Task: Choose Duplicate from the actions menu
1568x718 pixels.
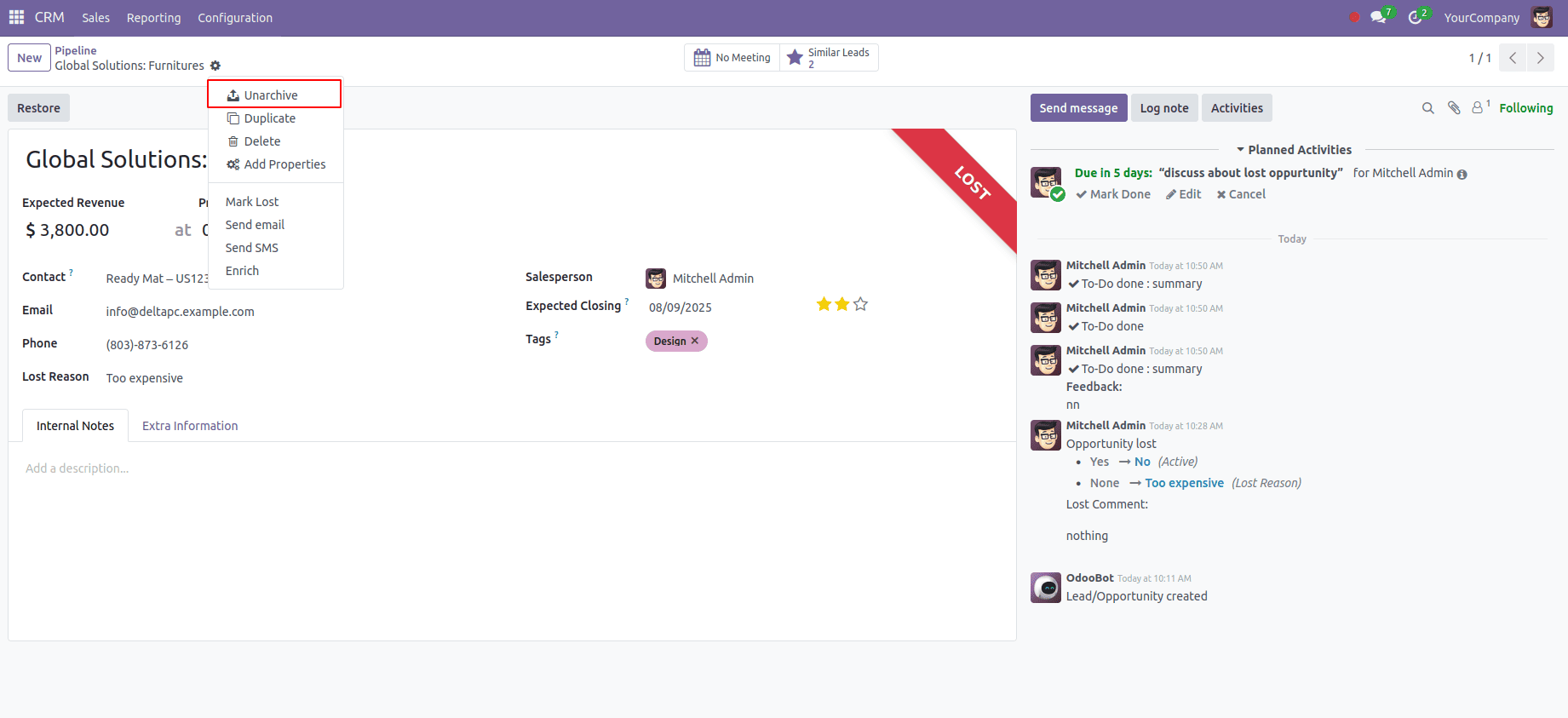Action: 275,118
